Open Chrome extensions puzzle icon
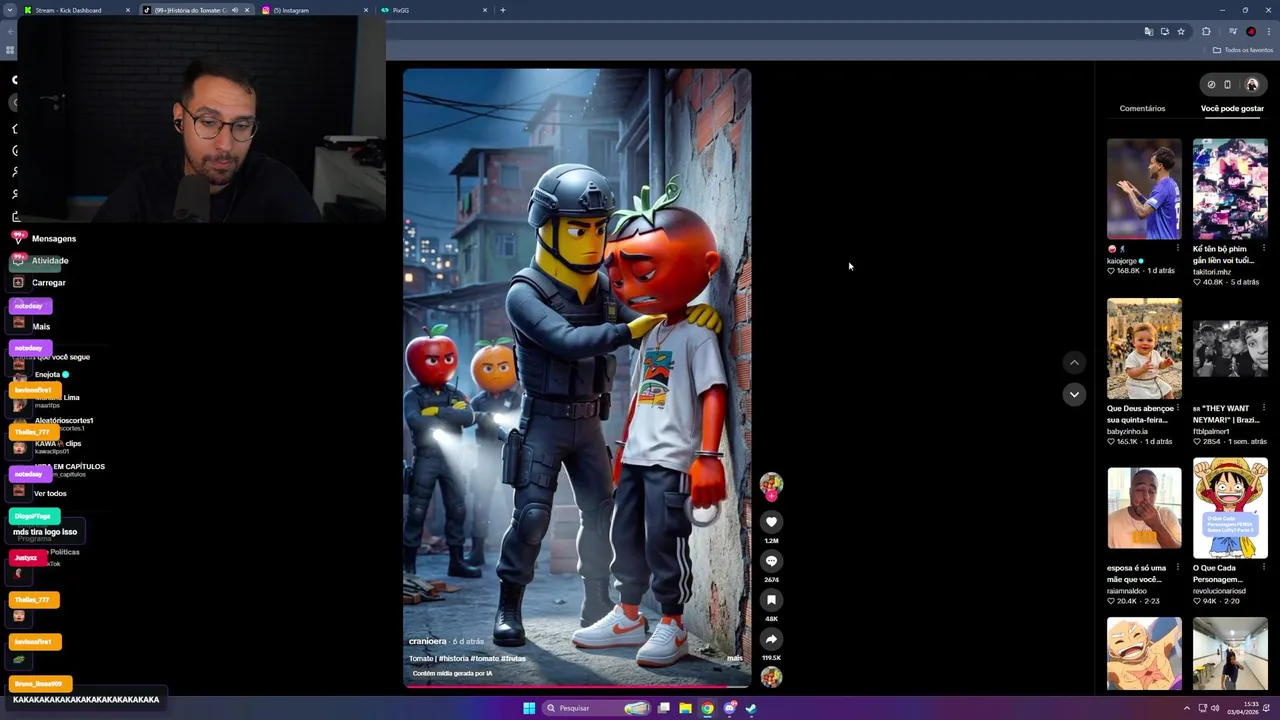Screen dimensions: 1280x720 [1206, 31]
